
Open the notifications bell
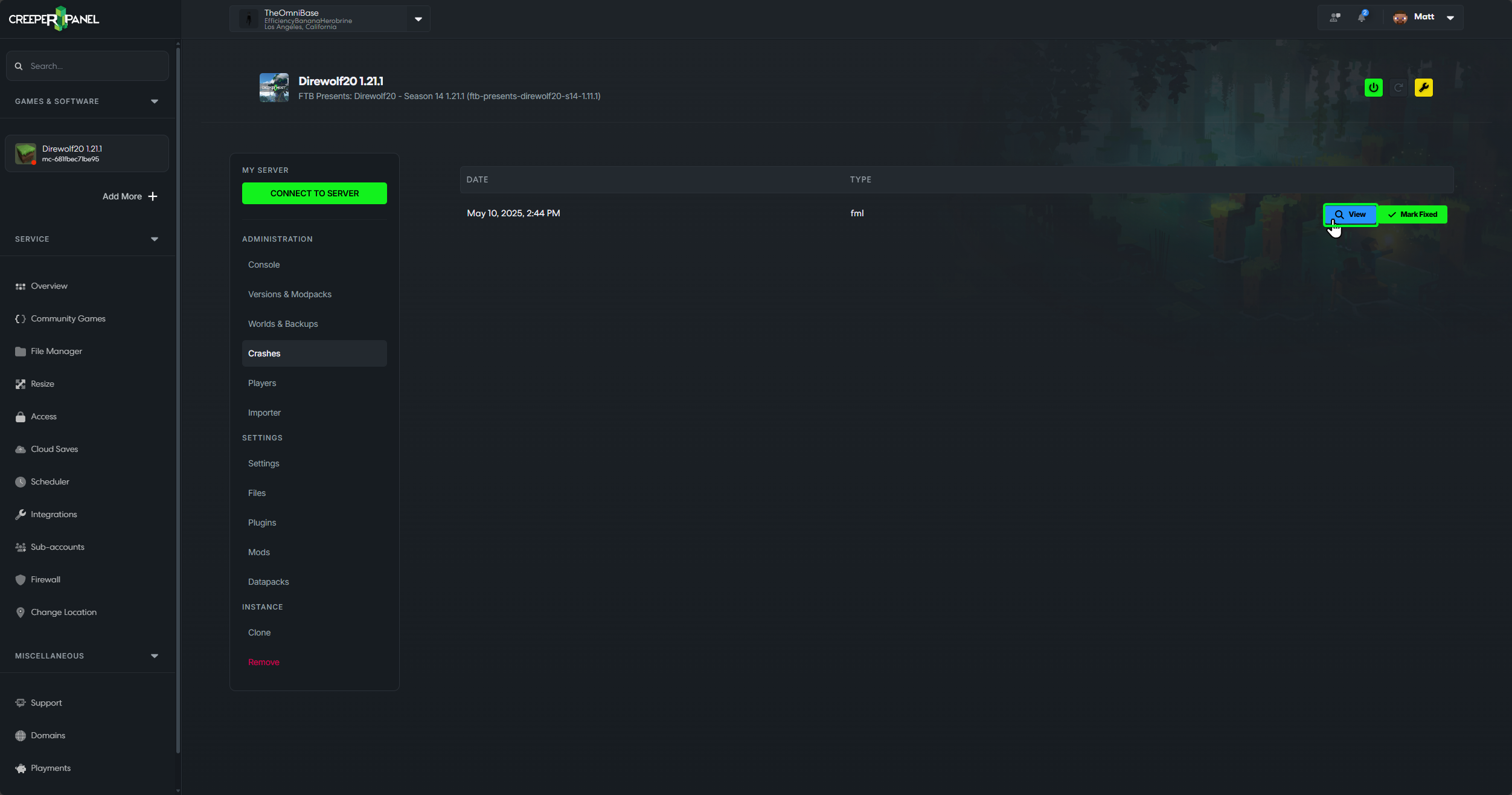pos(1362,18)
